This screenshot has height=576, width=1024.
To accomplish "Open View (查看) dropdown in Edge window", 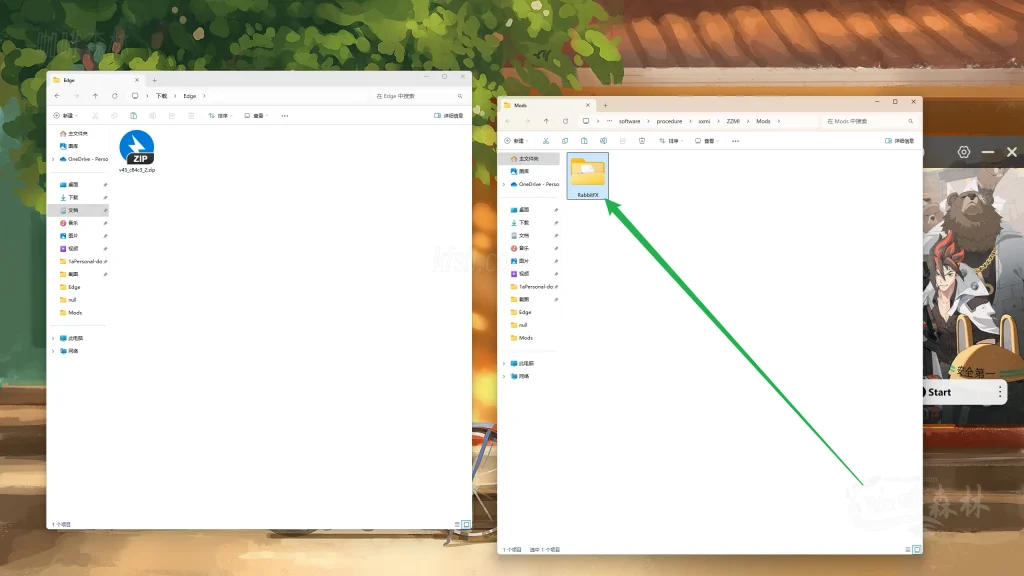I will (x=256, y=116).
